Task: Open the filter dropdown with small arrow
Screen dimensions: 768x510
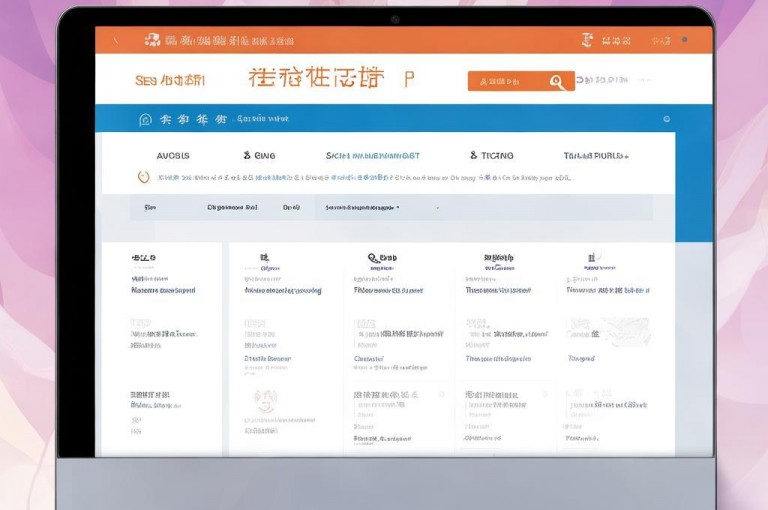Action: pyautogui.click(x=362, y=208)
